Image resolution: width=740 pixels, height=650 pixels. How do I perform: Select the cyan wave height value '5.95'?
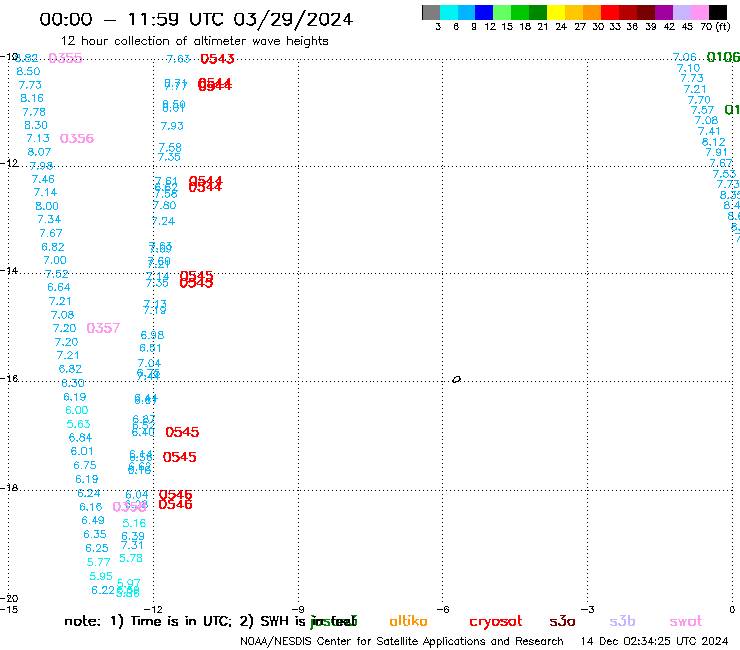coord(101,576)
